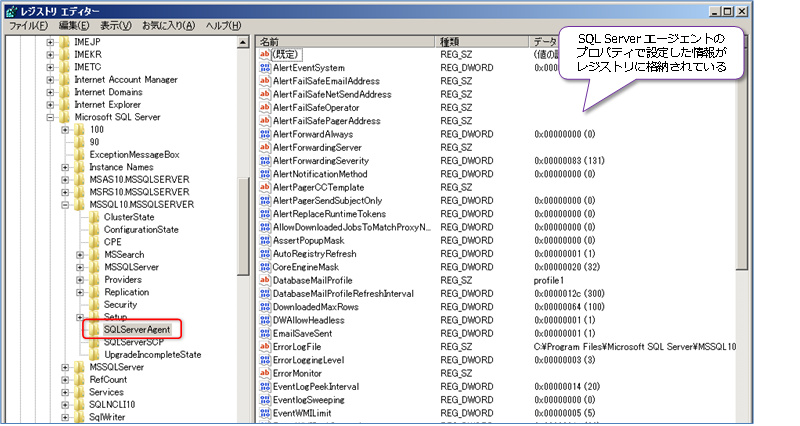800x426 pixels.
Task: Sort by the 種類 column header
Action: coord(482,41)
